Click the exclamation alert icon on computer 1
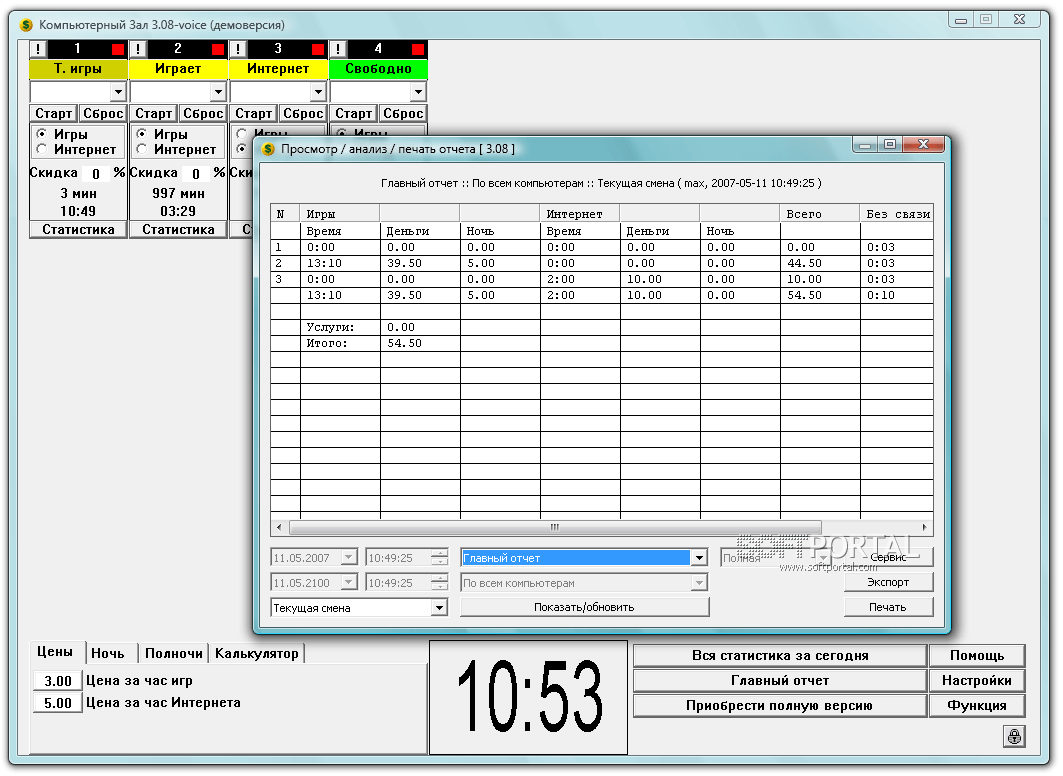This screenshot has height=776, width=1063. (x=38, y=49)
